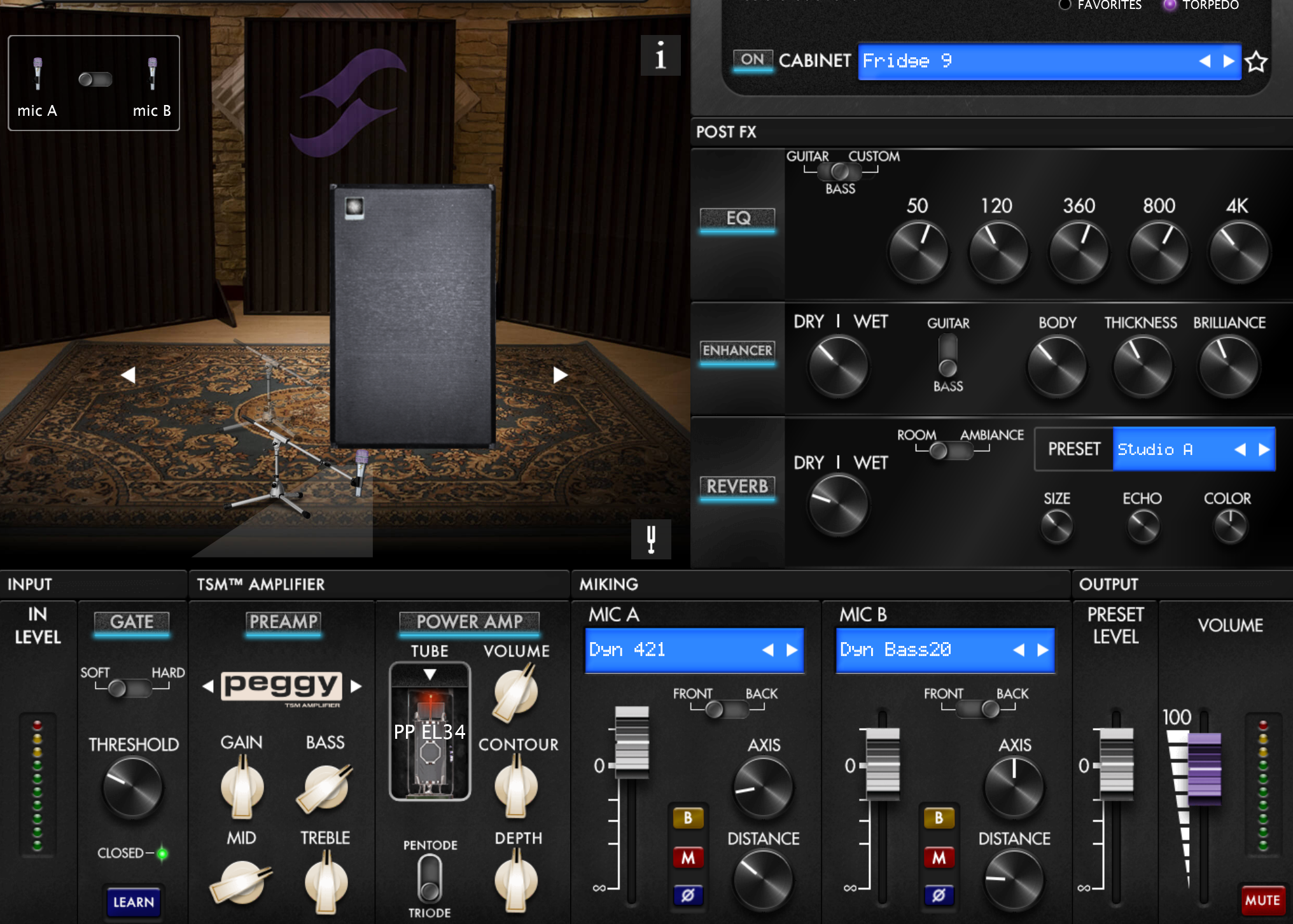The image size is (1293, 924).
Task: Click Mic A yellow B button
Action: click(688, 818)
